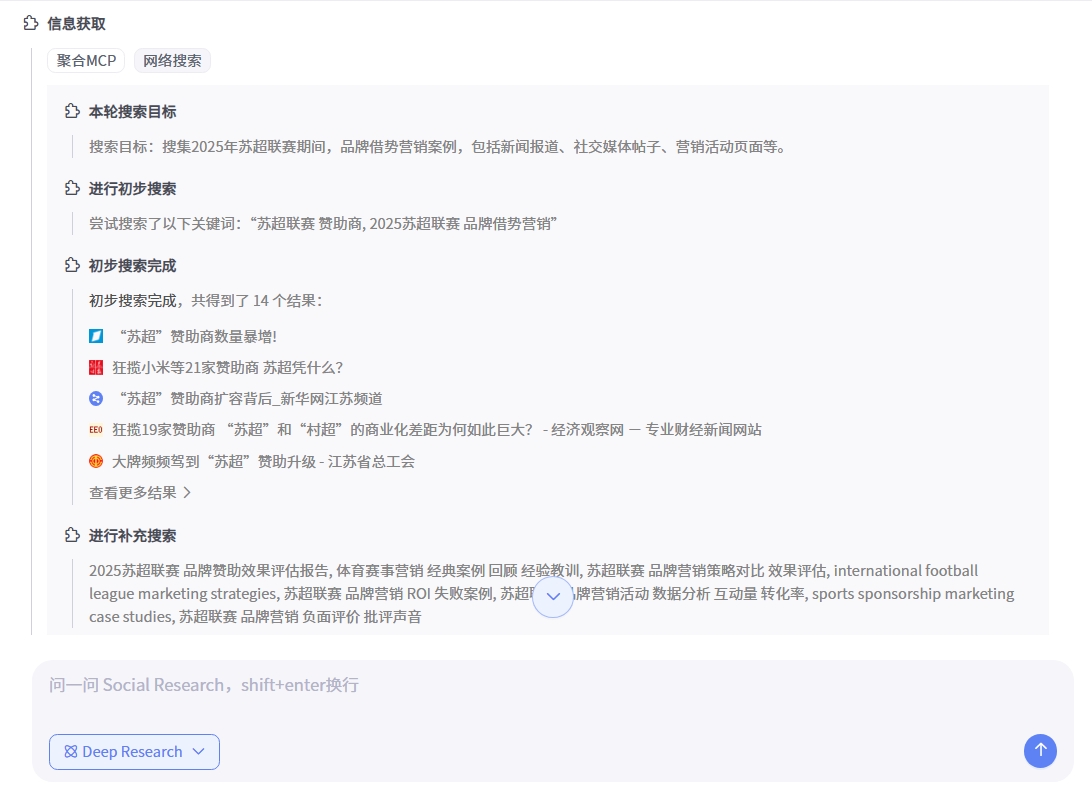Open 狂揽小米等21家赞助商 苏超凭什么? result
The width and height of the screenshot is (1092, 792).
coord(228,367)
